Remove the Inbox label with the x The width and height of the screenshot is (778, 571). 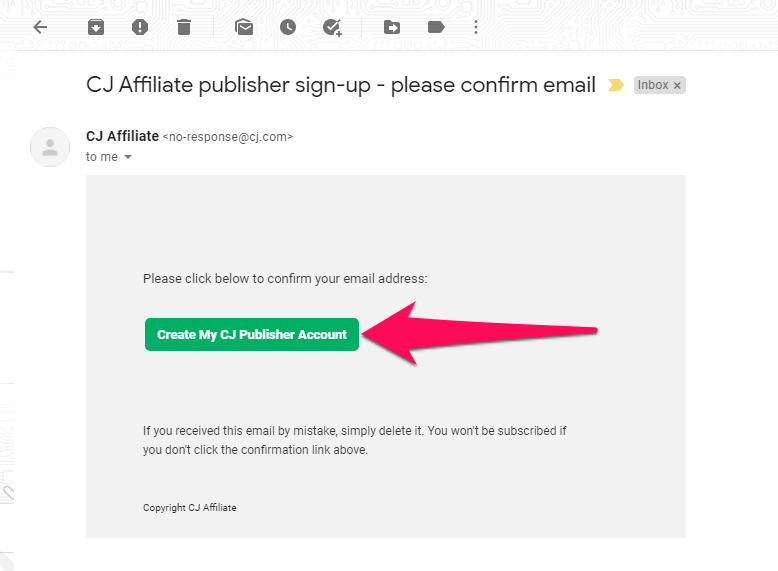677,85
